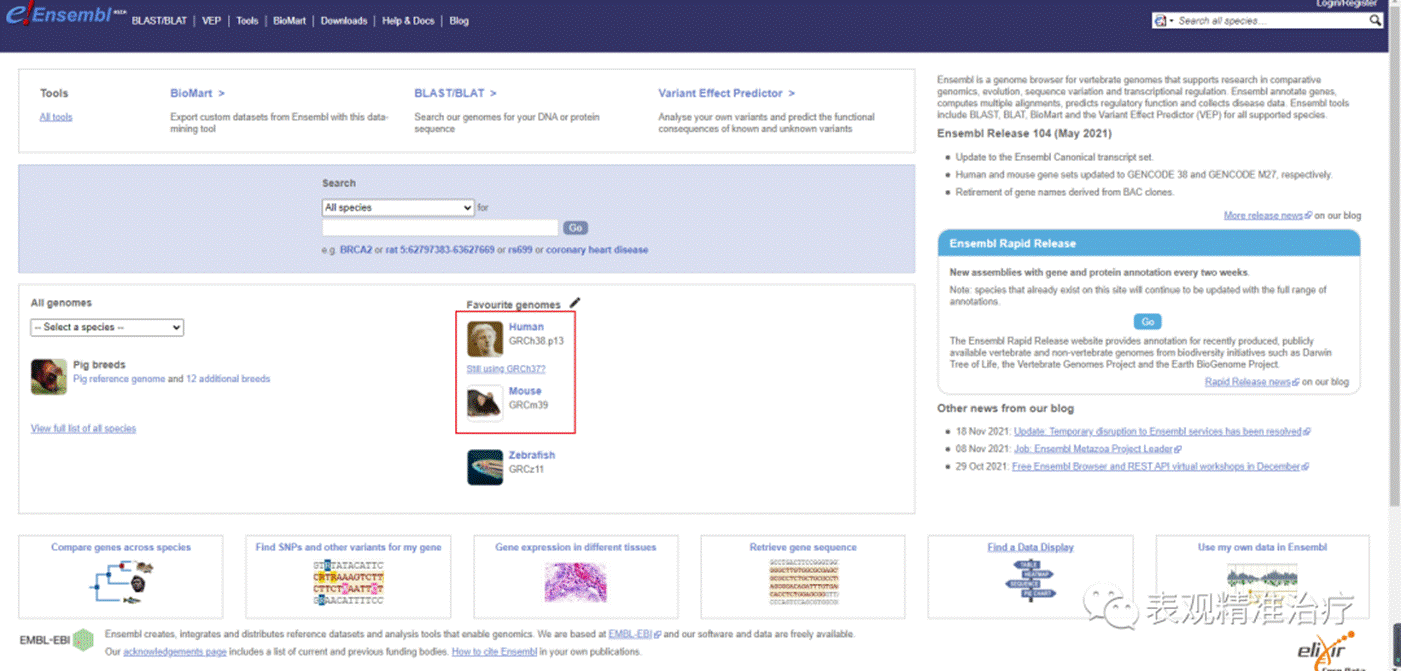Click the Mouse genome picture icon
The height and width of the screenshot is (671, 1401).
485,403
